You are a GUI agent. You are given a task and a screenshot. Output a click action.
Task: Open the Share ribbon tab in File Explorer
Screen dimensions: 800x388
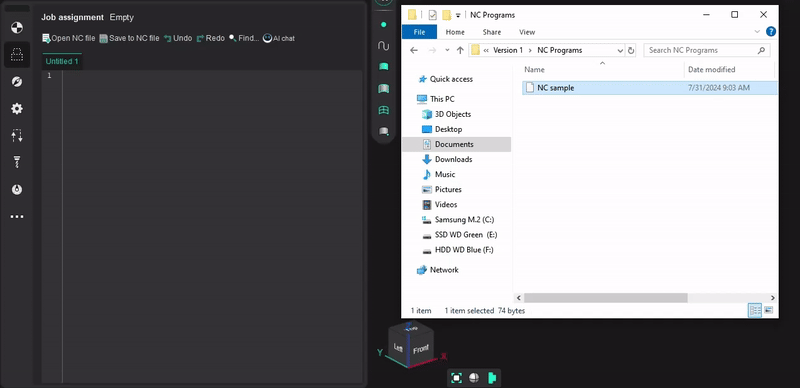[492, 32]
